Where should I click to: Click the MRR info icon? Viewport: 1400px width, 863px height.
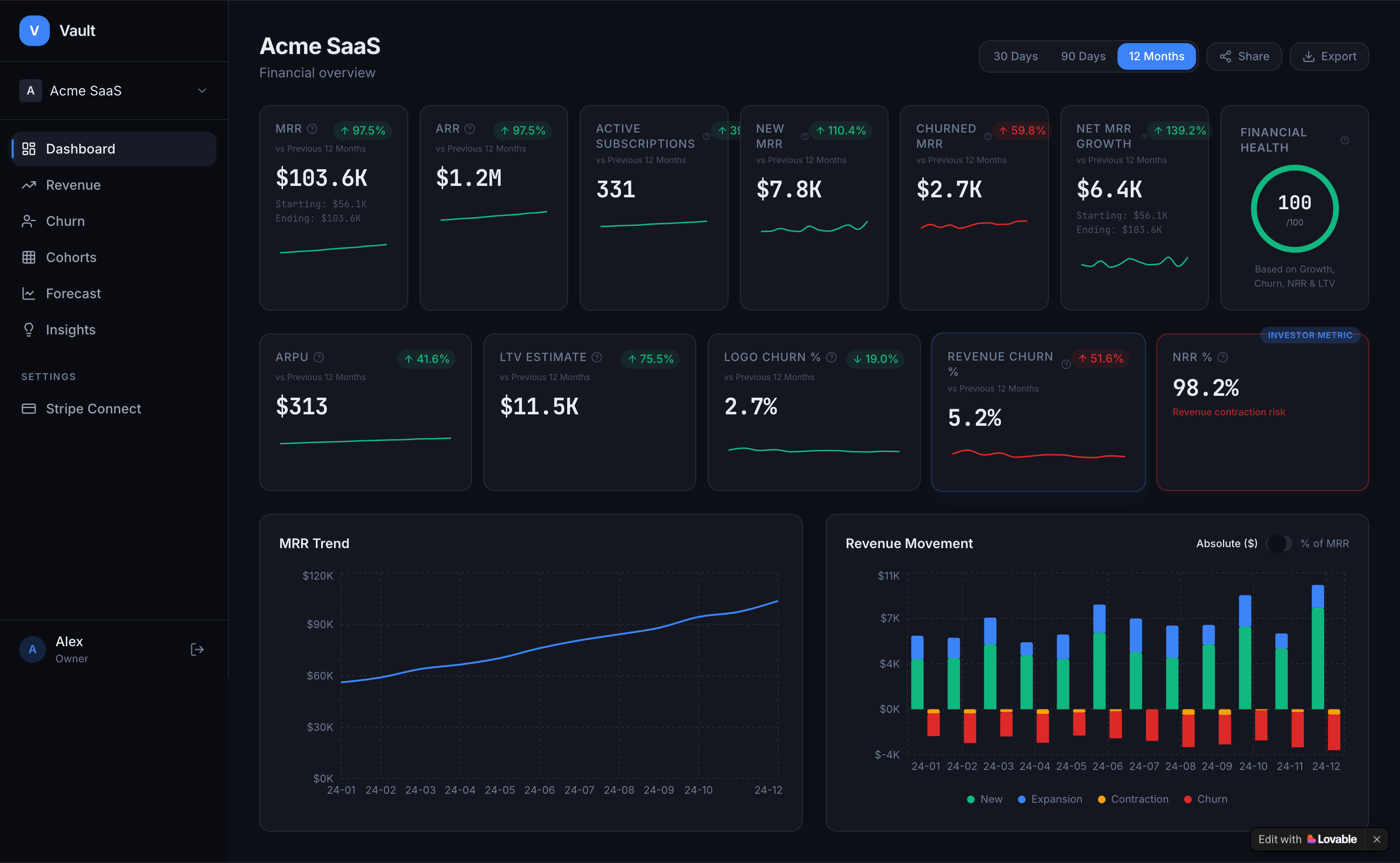[312, 129]
